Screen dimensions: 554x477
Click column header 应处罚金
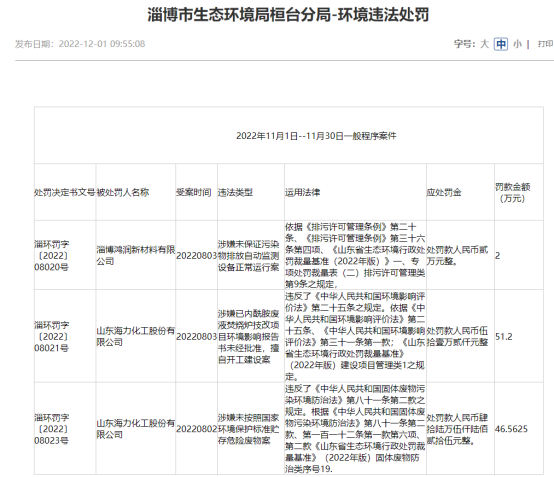click(x=444, y=192)
